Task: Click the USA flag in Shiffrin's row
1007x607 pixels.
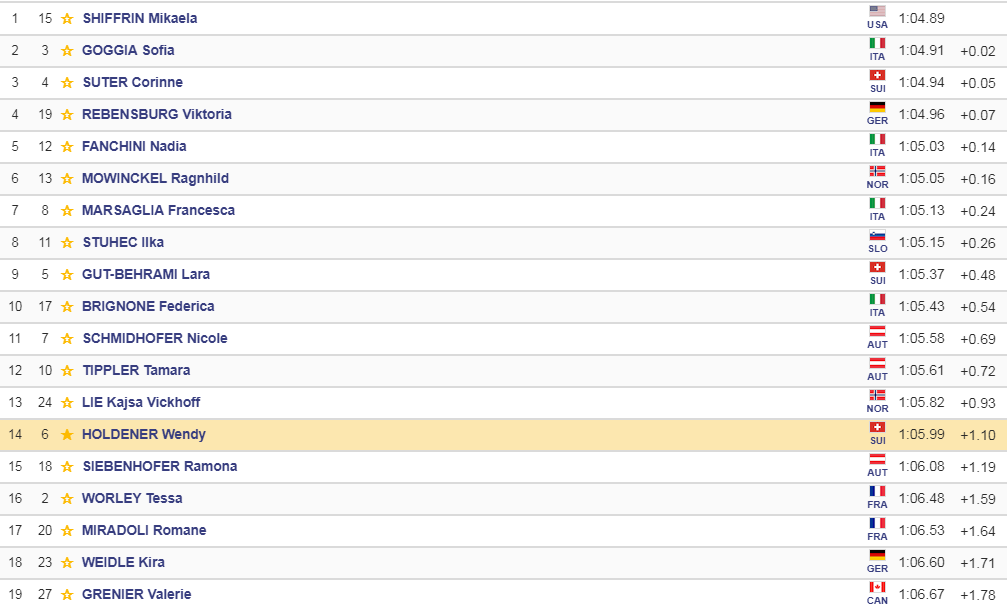Action: click(877, 12)
